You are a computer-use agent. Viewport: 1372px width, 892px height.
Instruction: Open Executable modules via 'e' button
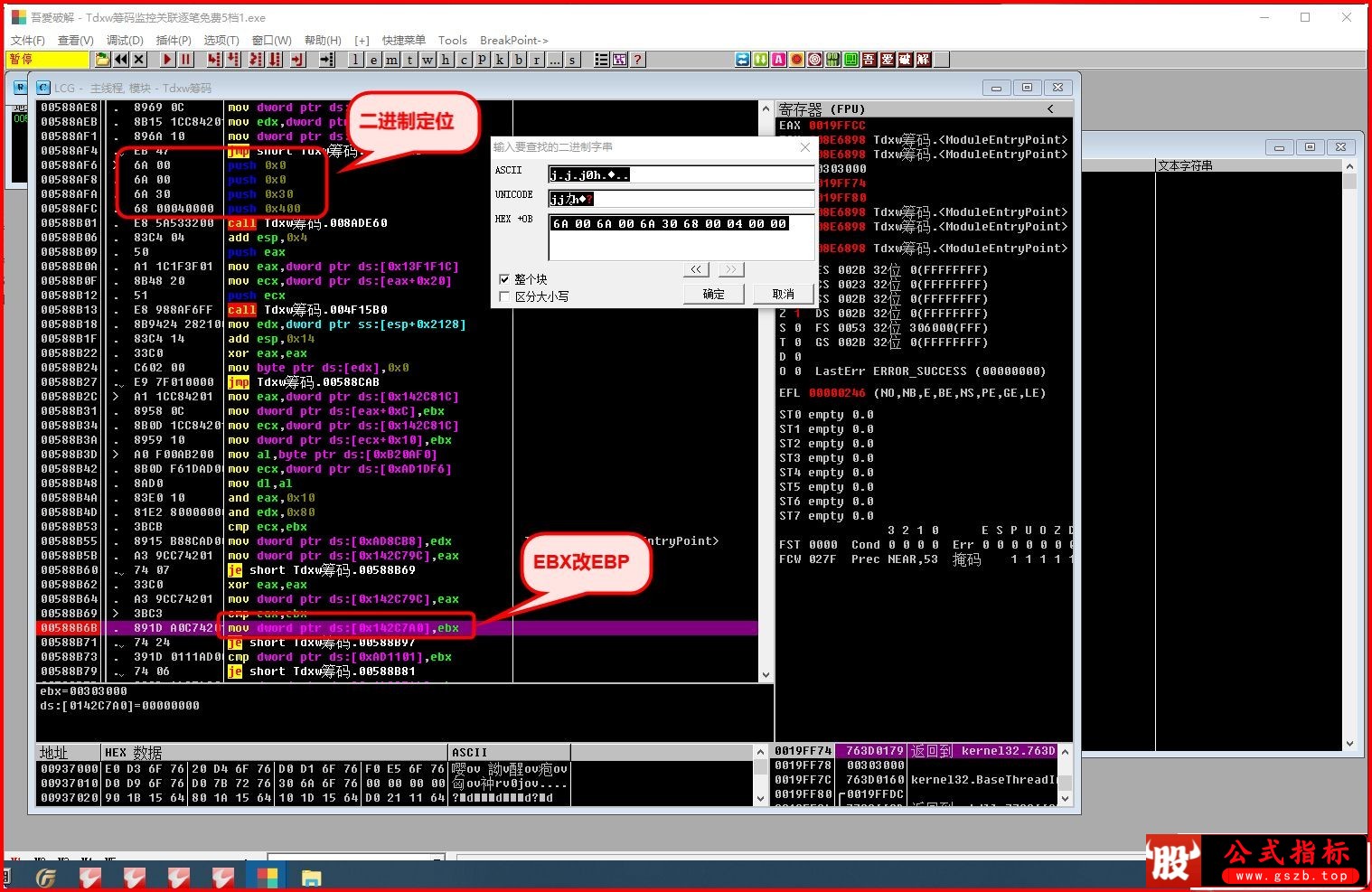tap(373, 60)
